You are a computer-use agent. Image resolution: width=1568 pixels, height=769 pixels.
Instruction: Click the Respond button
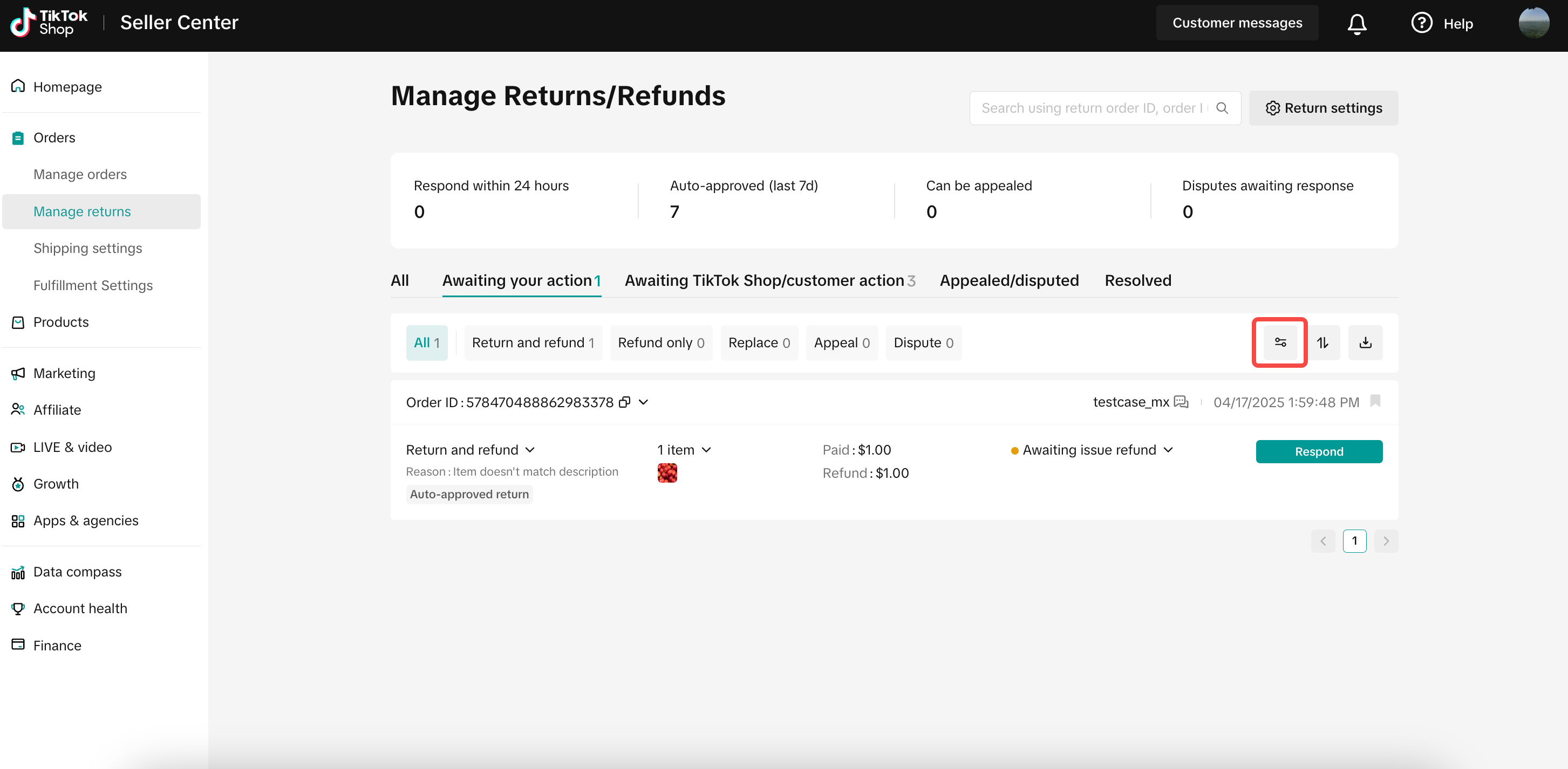coord(1319,451)
